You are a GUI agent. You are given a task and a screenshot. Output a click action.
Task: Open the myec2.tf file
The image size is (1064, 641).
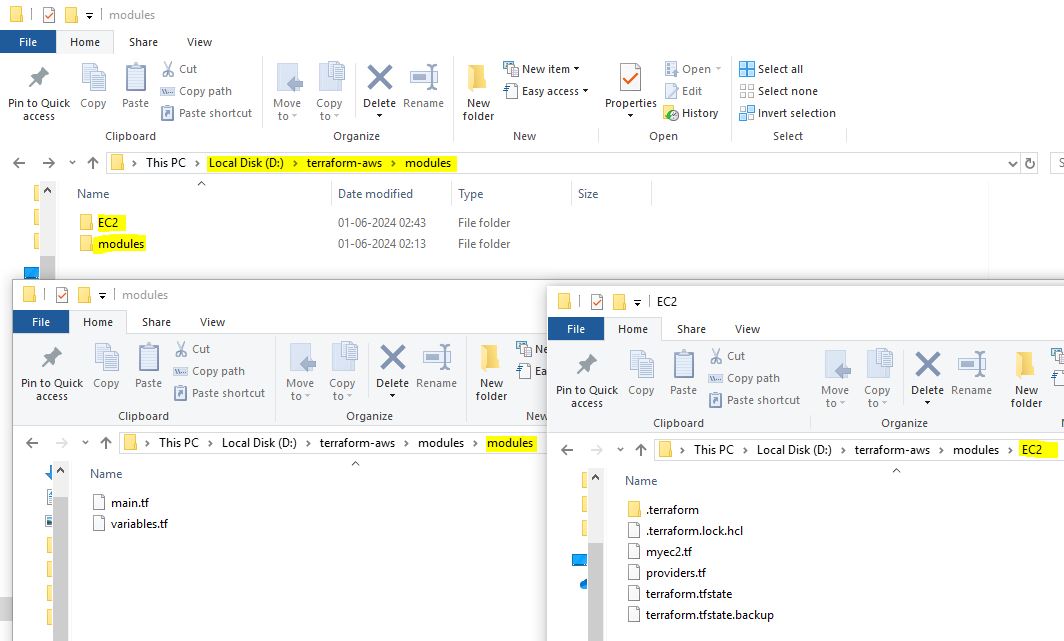tap(669, 551)
